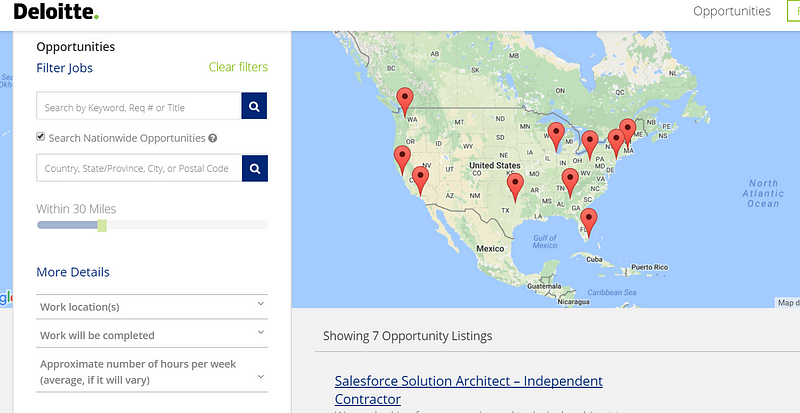This screenshot has width=800, height=413.
Task: Click the Within 30 Miles slider handle
Action: [x=102, y=226]
